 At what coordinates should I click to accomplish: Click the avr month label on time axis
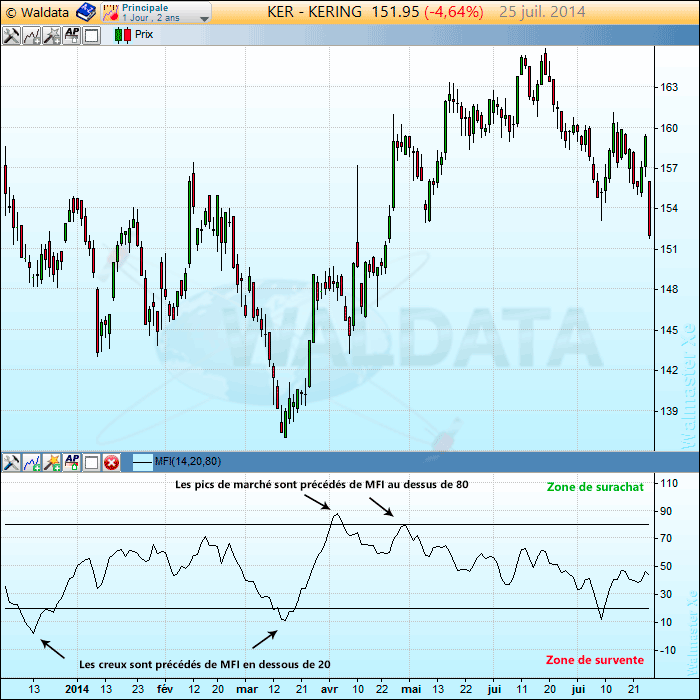(329, 689)
